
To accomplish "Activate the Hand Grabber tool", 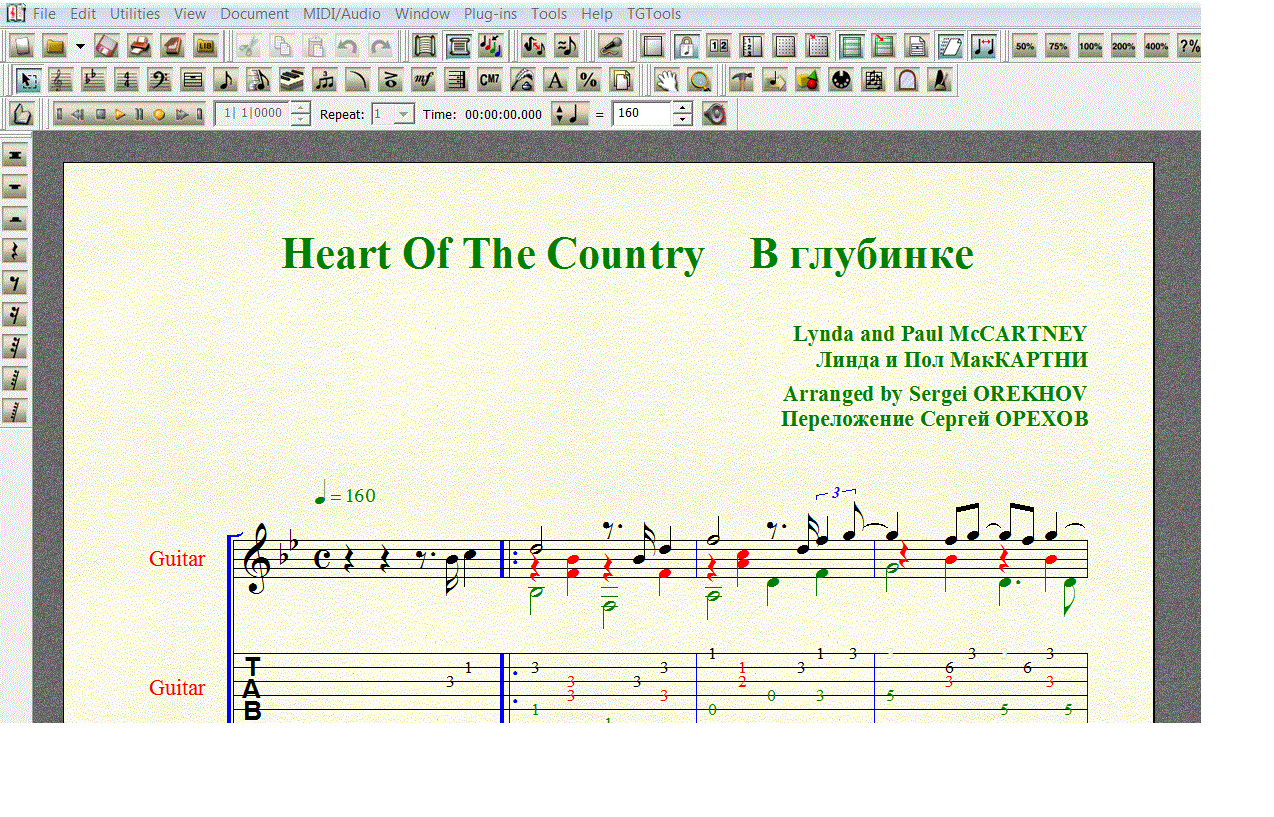I will [x=667, y=81].
